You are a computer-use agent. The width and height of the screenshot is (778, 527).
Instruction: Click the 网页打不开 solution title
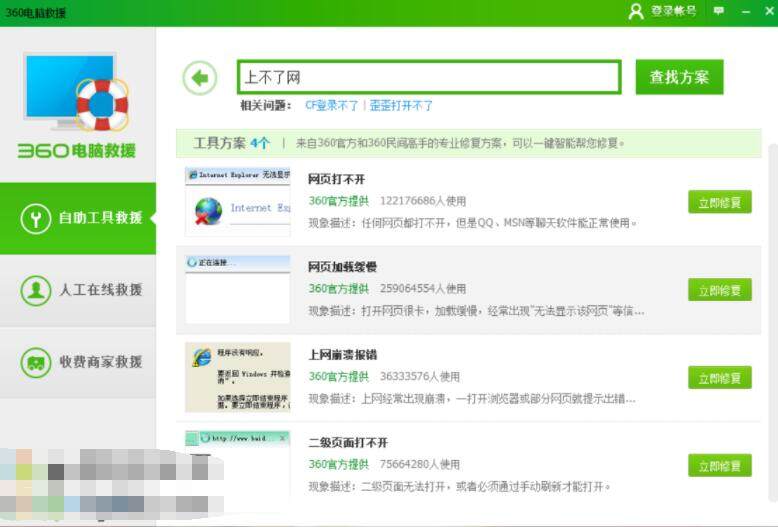coord(336,179)
